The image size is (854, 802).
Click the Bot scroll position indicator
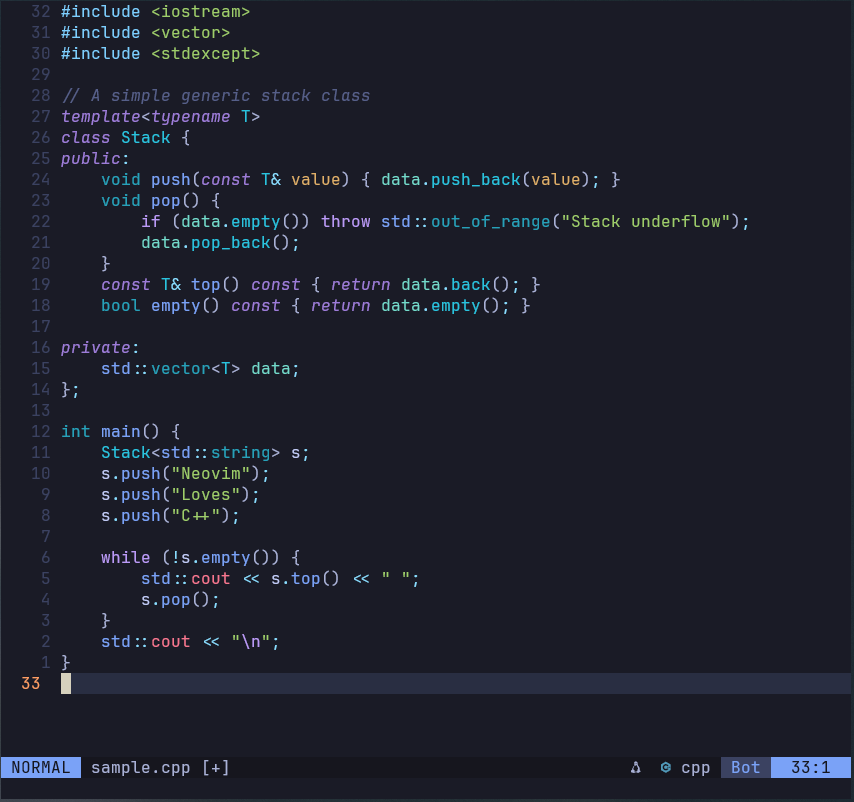tap(746, 768)
